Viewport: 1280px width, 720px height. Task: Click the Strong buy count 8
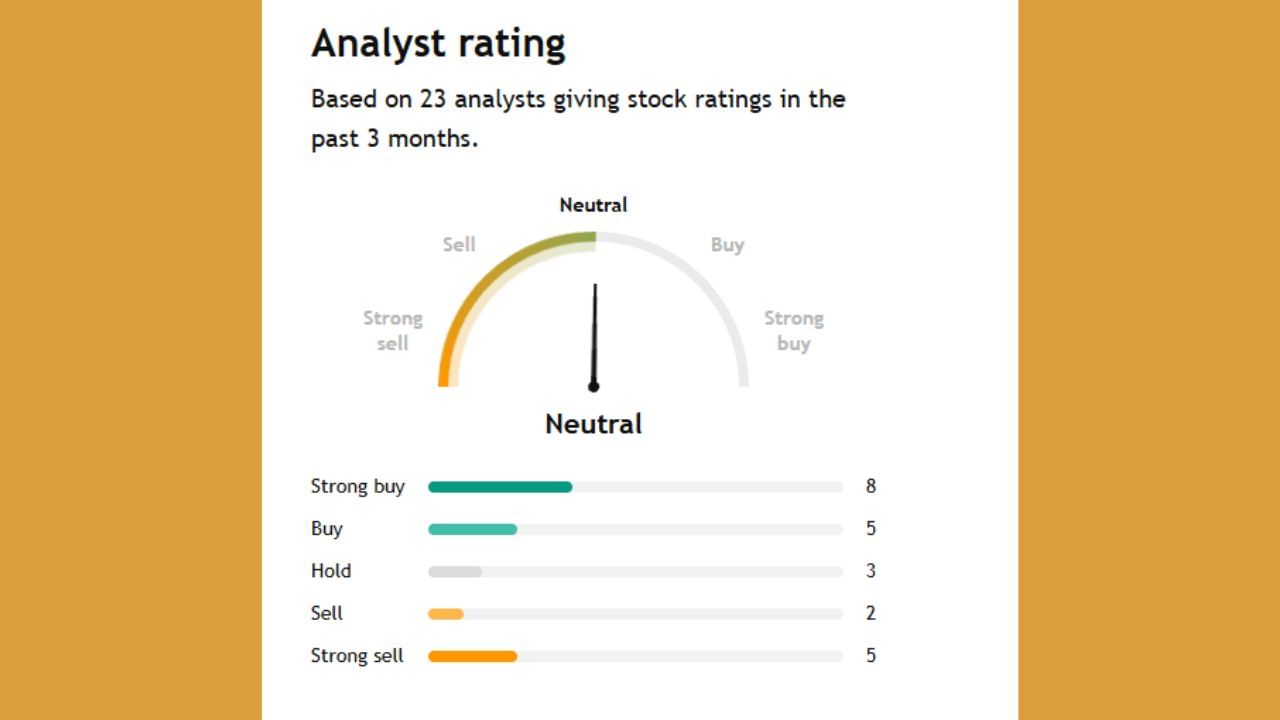pos(871,487)
